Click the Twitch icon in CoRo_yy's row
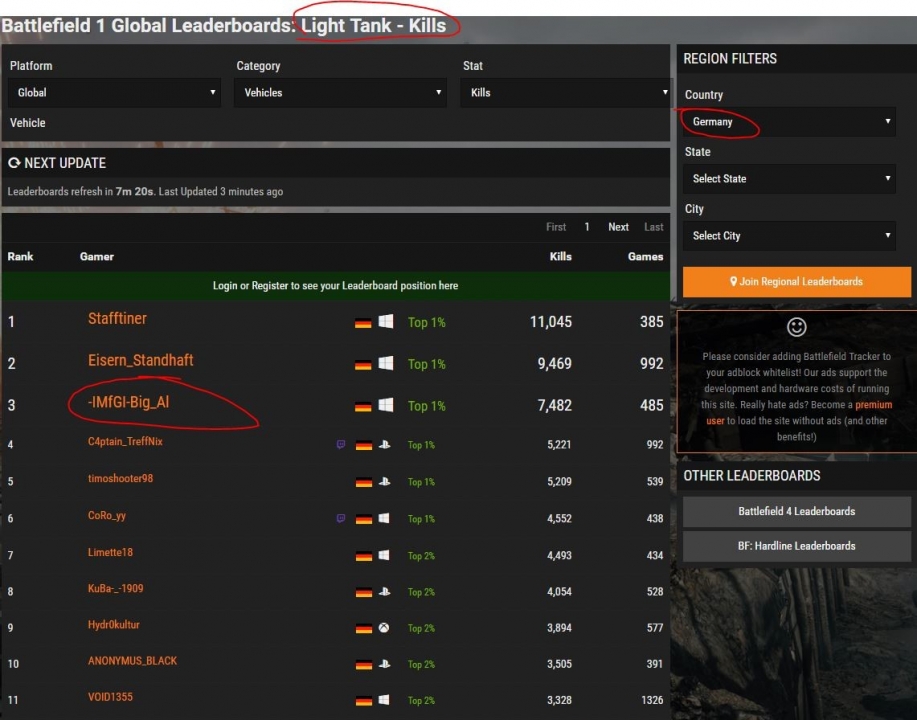Screen dimensions: 917x720 click(x=341, y=519)
